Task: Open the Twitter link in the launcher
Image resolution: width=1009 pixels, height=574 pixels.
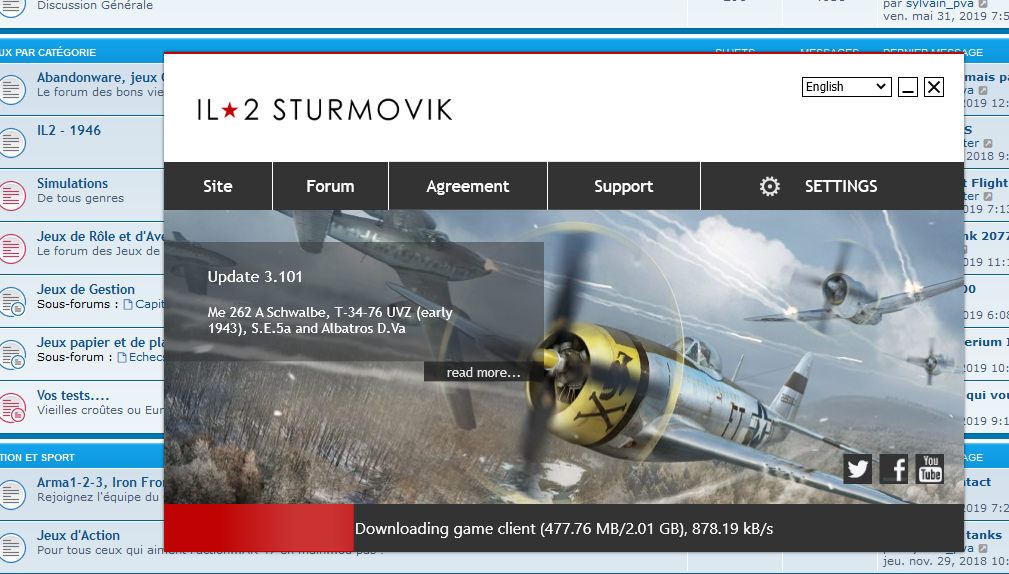Action: point(858,468)
